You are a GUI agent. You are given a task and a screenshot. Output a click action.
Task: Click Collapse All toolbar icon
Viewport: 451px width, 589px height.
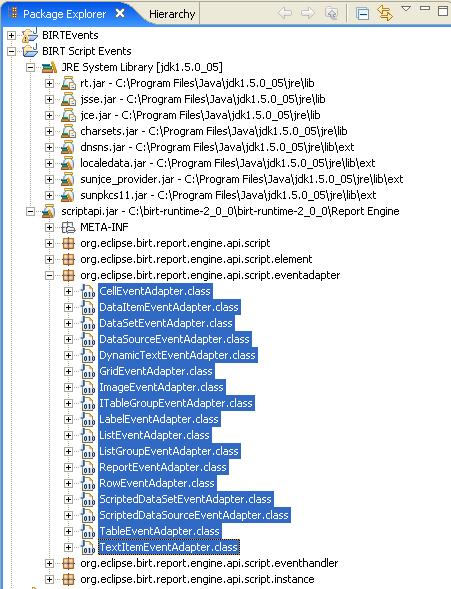pyautogui.click(x=362, y=14)
